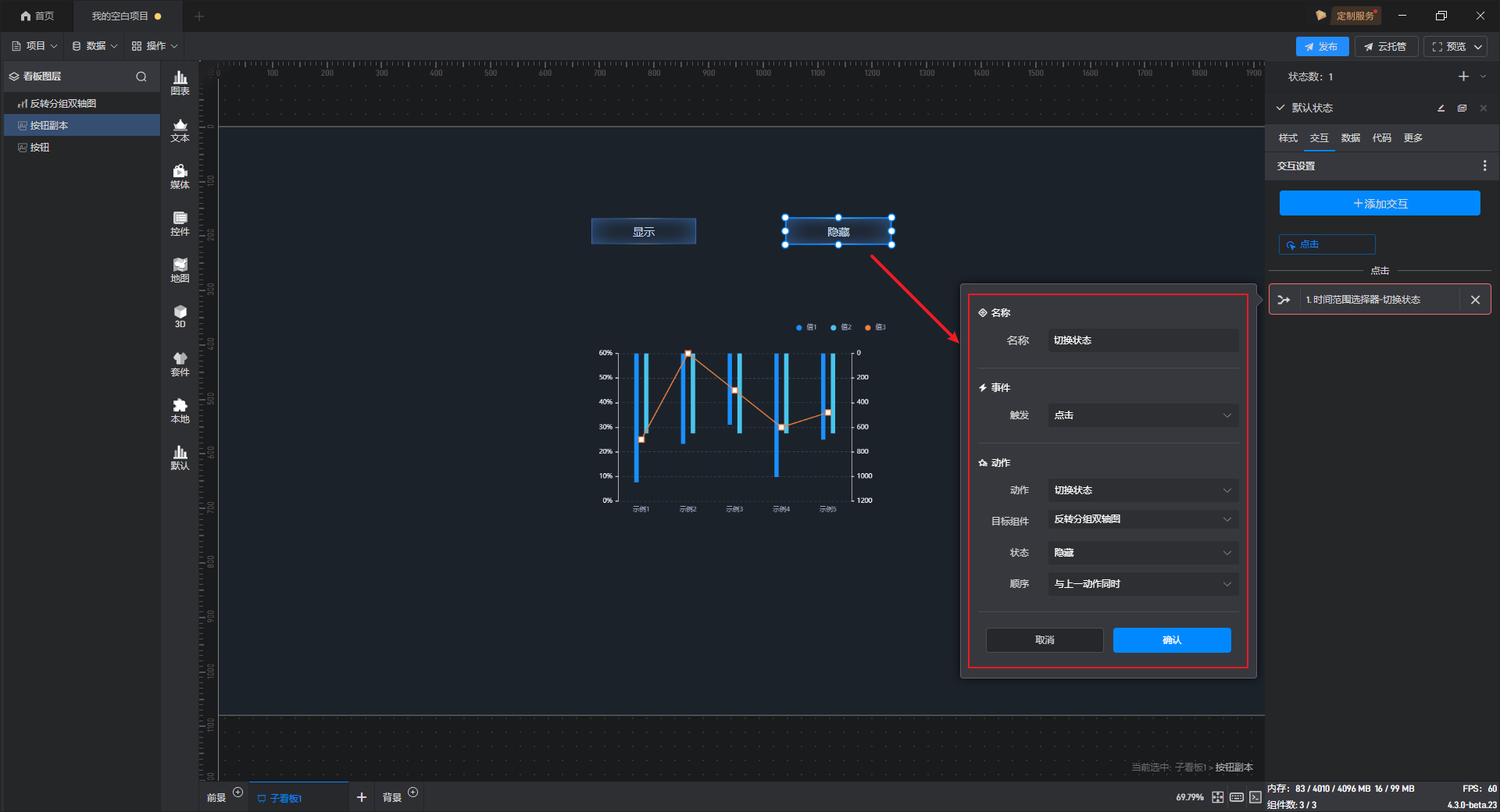Open the 图表 chart components panel
The image size is (1500, 812).
pos(180,83)
